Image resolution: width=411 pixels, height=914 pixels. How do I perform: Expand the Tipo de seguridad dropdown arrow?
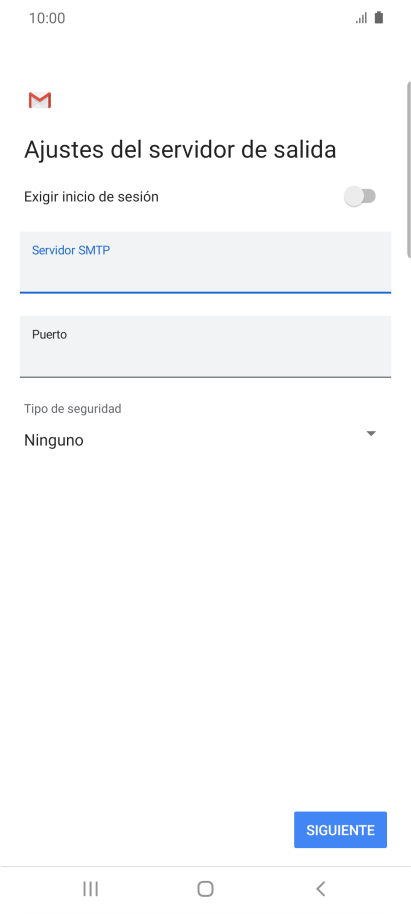point(371,434)
